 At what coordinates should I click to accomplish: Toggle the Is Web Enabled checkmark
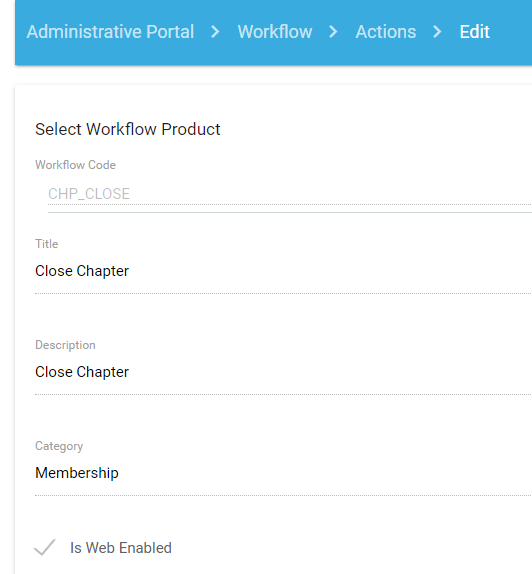[x=45, y=548]
